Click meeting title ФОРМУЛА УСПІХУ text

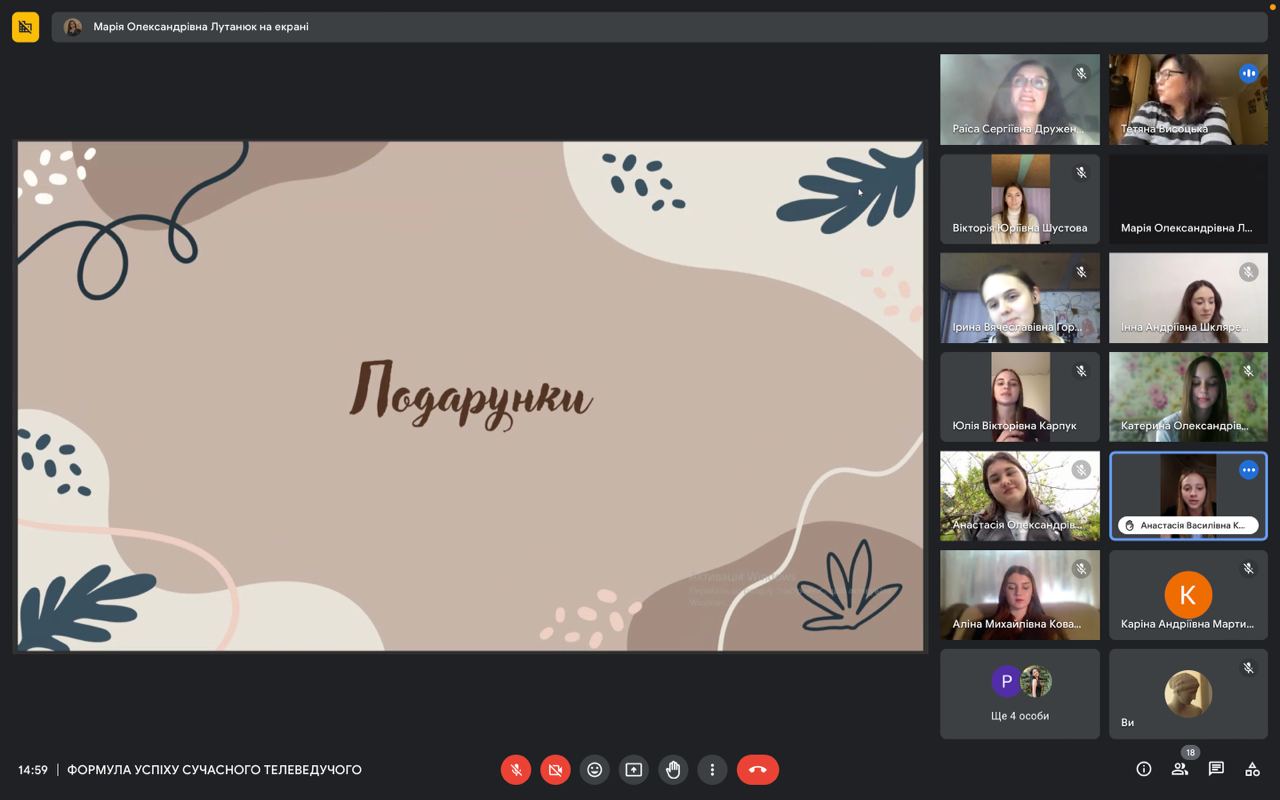[x=214, y=770]
